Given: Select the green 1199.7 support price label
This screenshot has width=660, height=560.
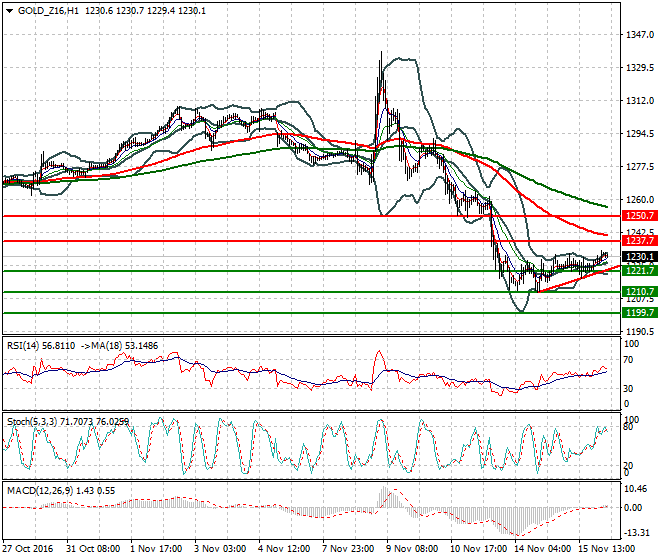Looking at the screenshot, I should click(640, 313).
